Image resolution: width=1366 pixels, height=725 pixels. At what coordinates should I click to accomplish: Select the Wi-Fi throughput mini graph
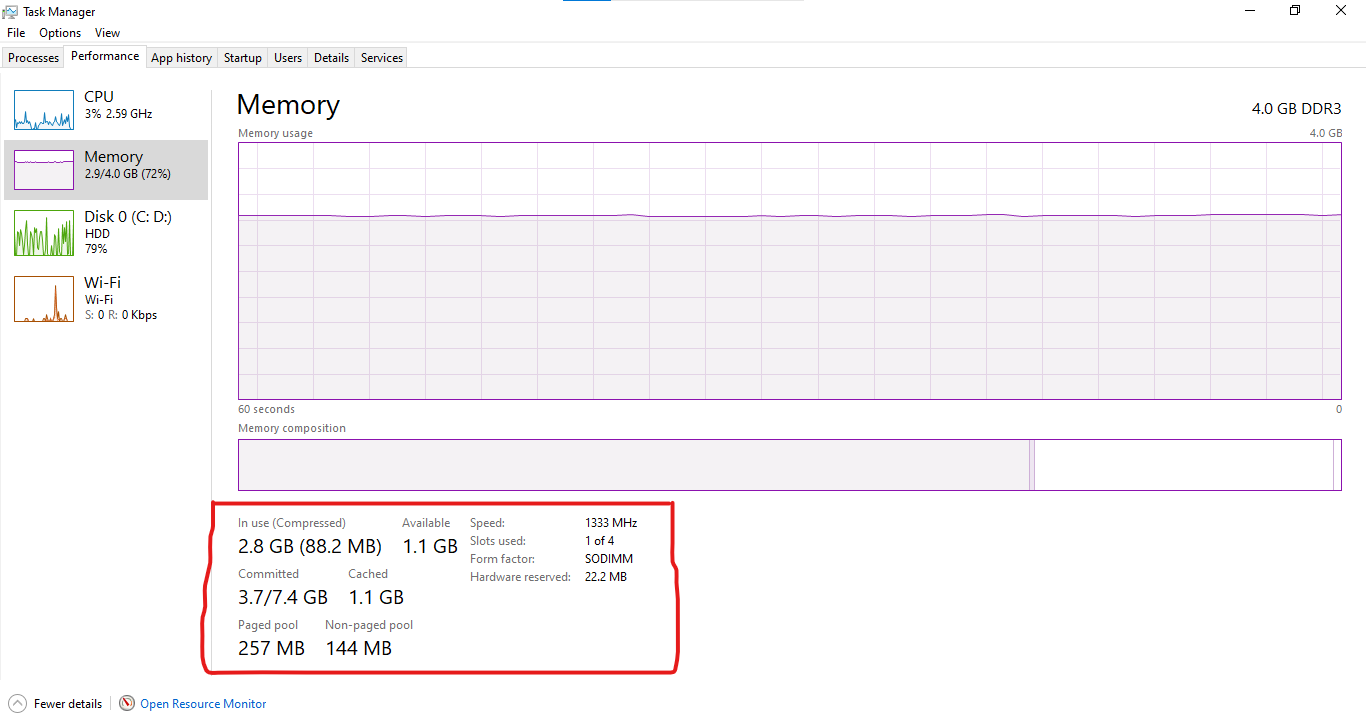coord(44,299)
